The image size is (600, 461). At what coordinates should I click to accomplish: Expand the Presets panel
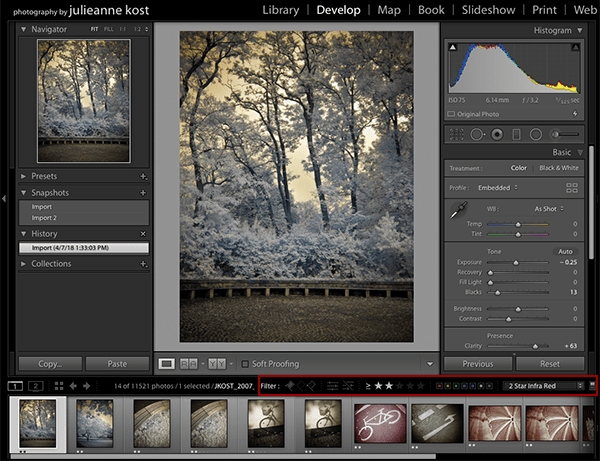23,176
